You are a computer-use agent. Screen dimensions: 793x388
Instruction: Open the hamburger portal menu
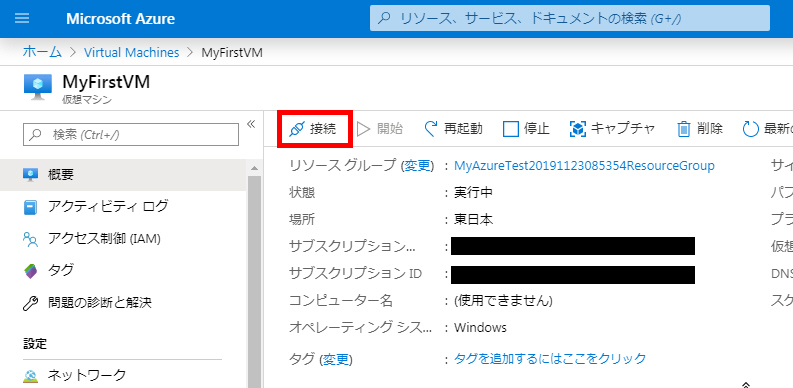pos(22,19)
